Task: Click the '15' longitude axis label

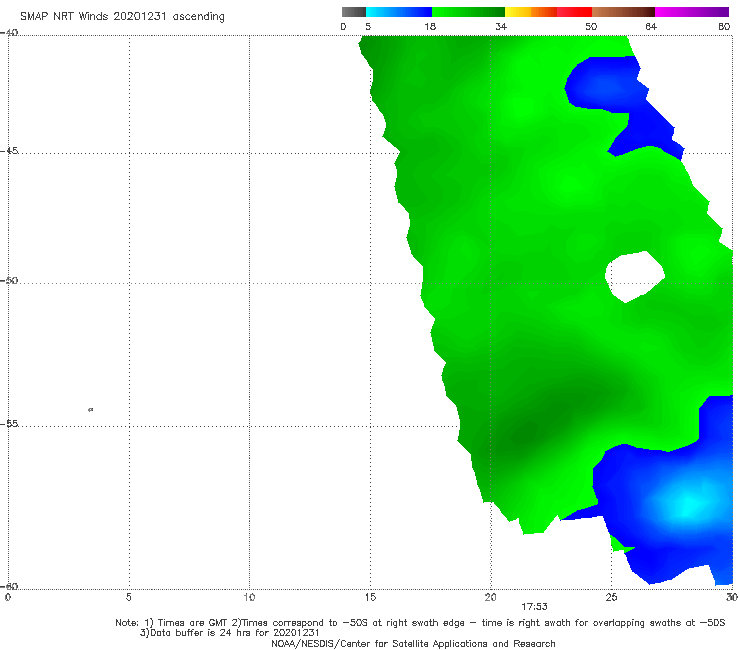Action: click(370, 597)
